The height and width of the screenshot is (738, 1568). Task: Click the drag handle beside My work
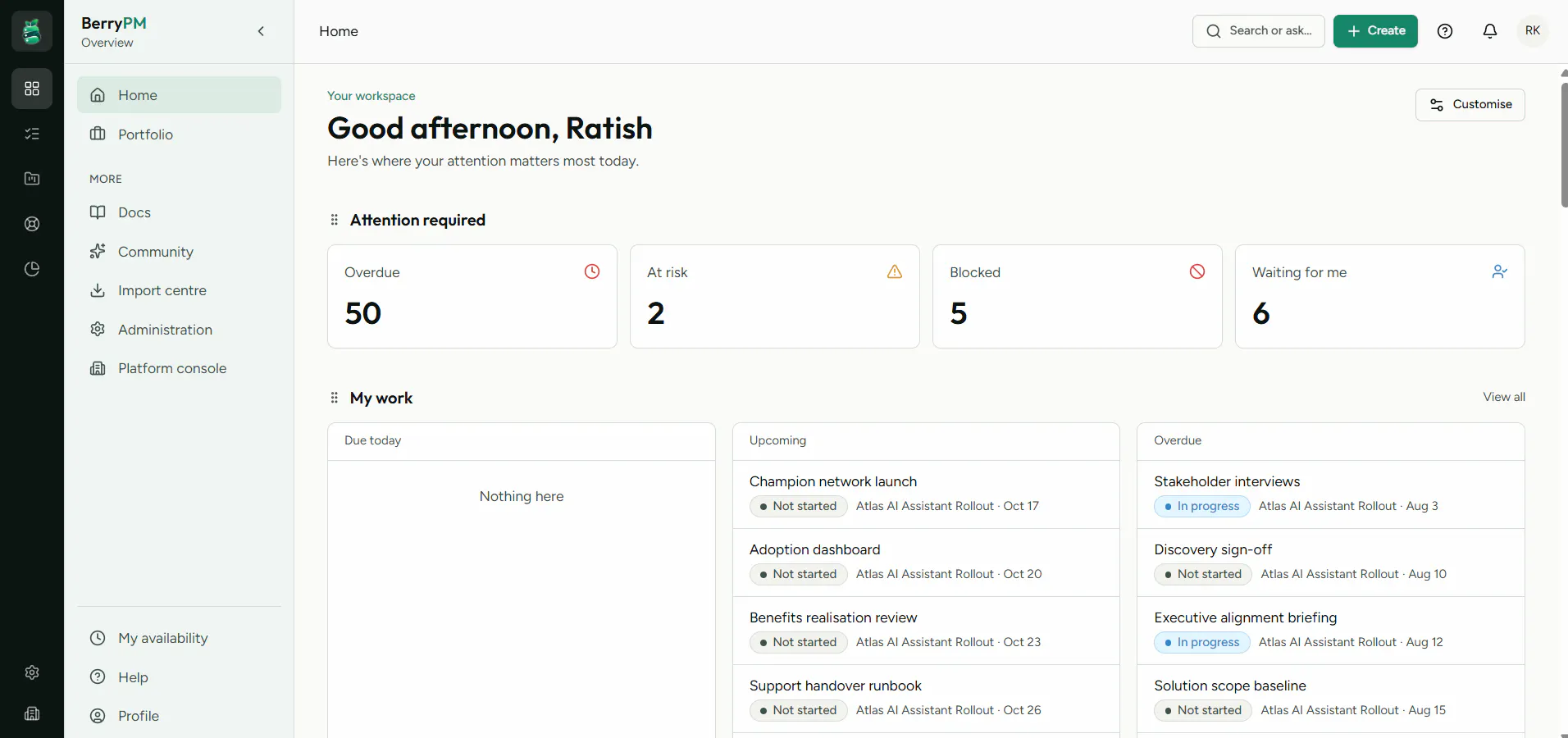[x=334, y=398]
